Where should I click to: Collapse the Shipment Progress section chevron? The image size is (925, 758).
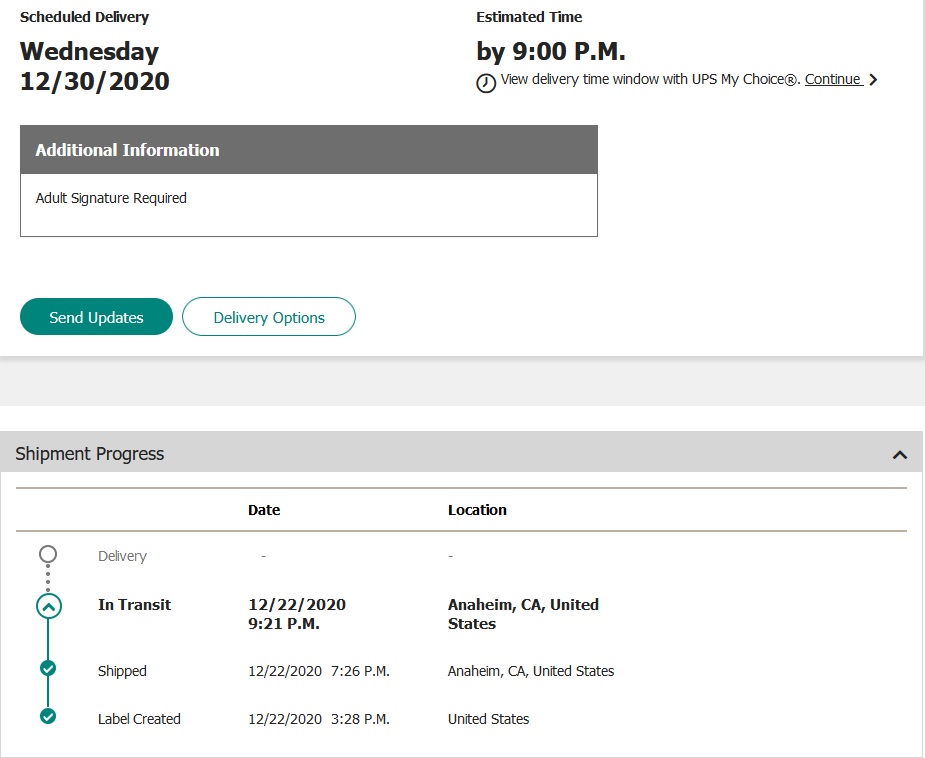click(899, 455)
